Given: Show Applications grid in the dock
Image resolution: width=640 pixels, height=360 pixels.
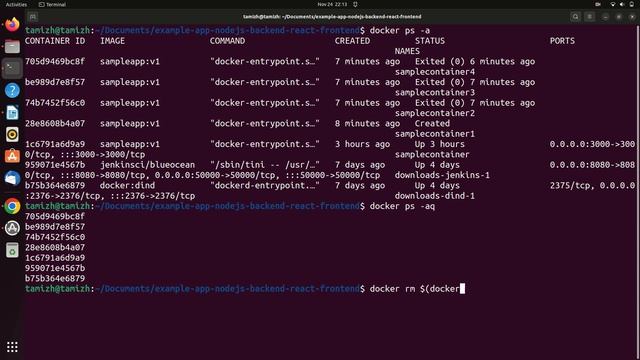Looking at the screenshot, I should point(12,347).
